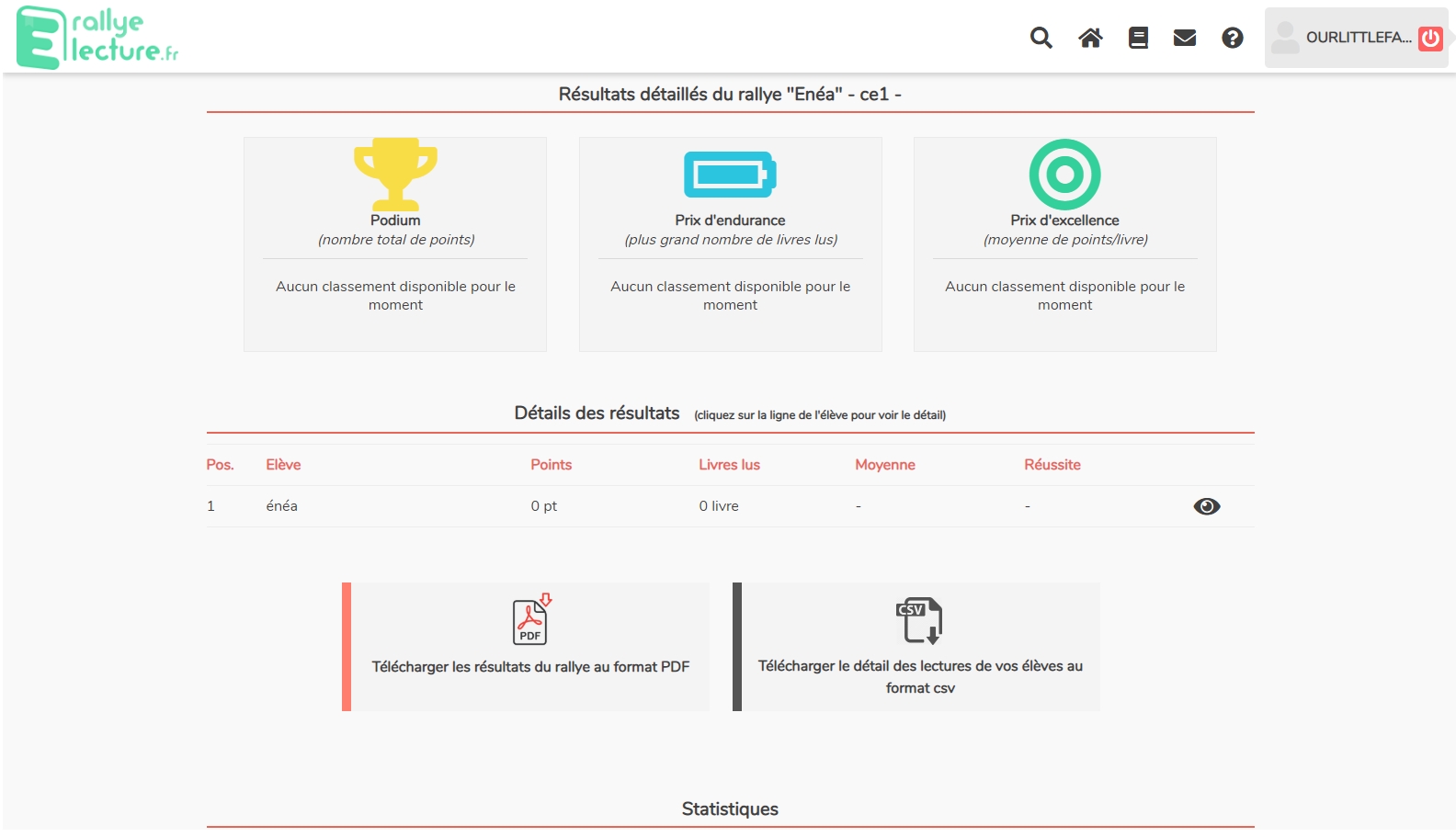1456x837 pixels.
Task: Open messages via the envelope icon
Action: coord(1185,38)
